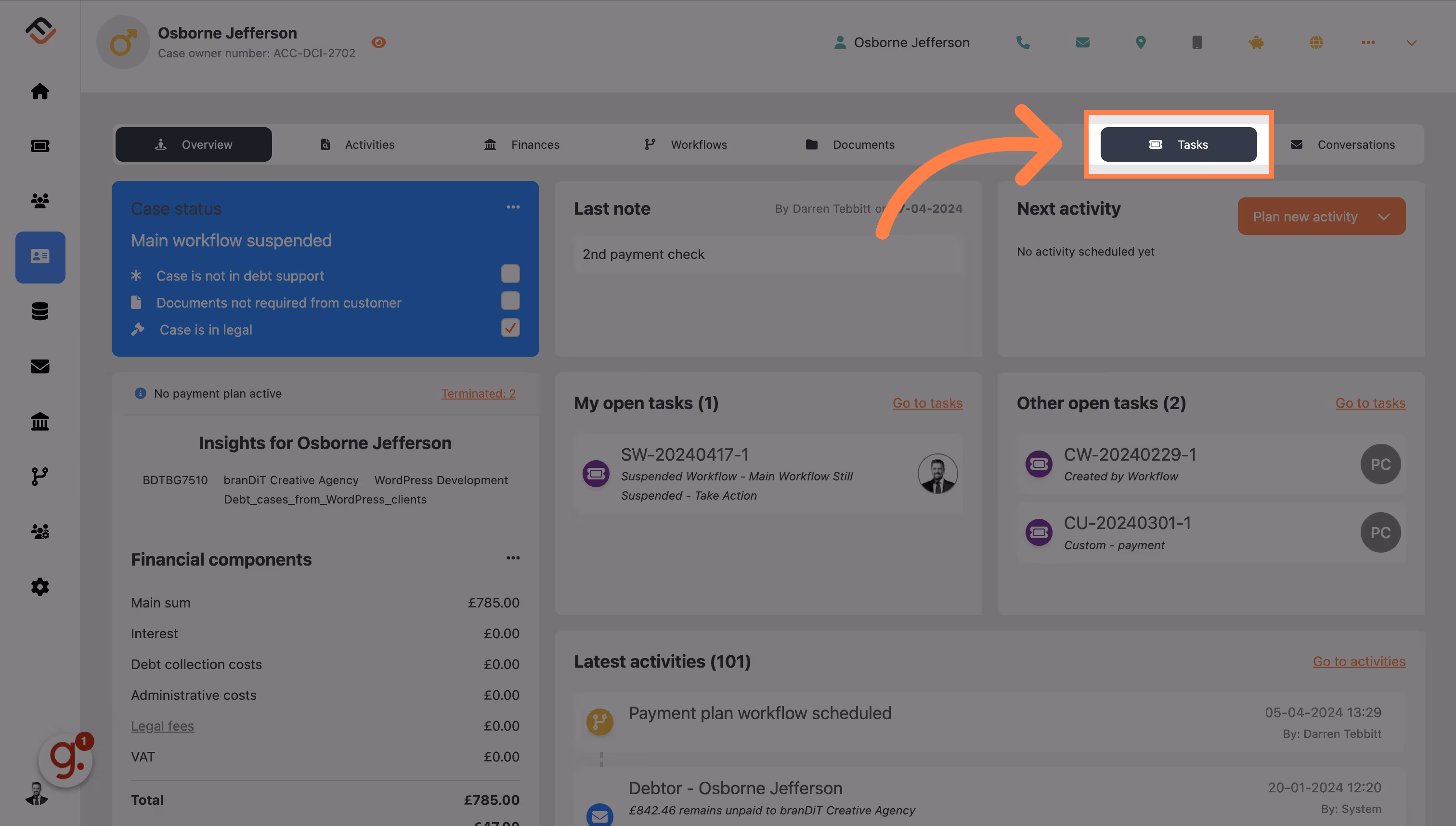Image resolution: width=1456 pixels, height=826 pixels.
Task: Click the globe icon in header
Action: click(1316, 42)
